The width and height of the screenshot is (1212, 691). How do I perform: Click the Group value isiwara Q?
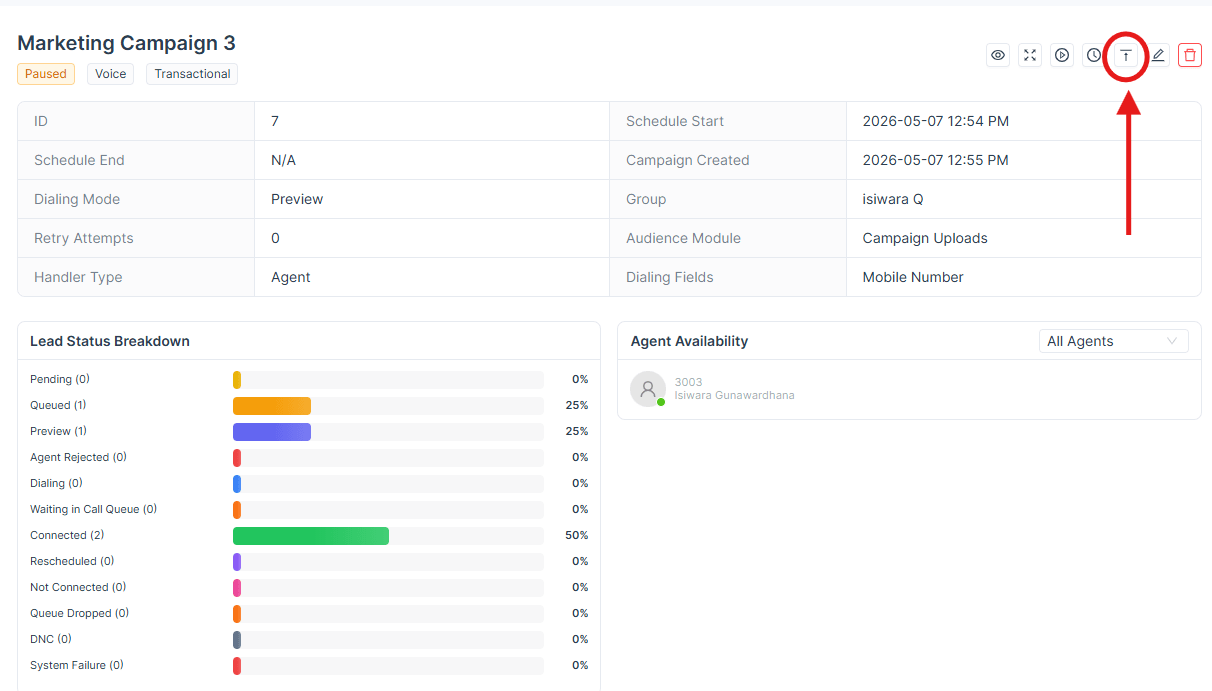click(893, 199)
